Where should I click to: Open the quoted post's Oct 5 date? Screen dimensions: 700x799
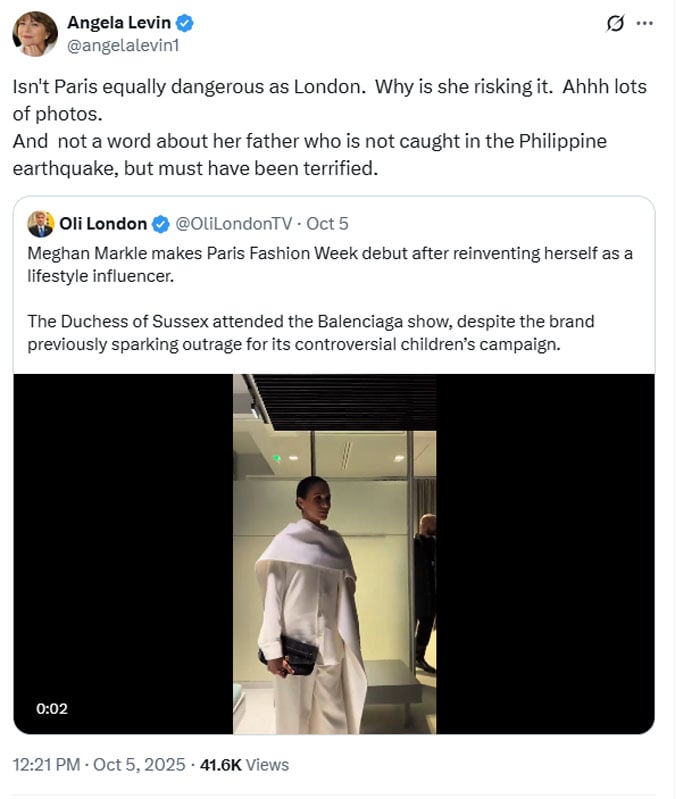(327, 224)
